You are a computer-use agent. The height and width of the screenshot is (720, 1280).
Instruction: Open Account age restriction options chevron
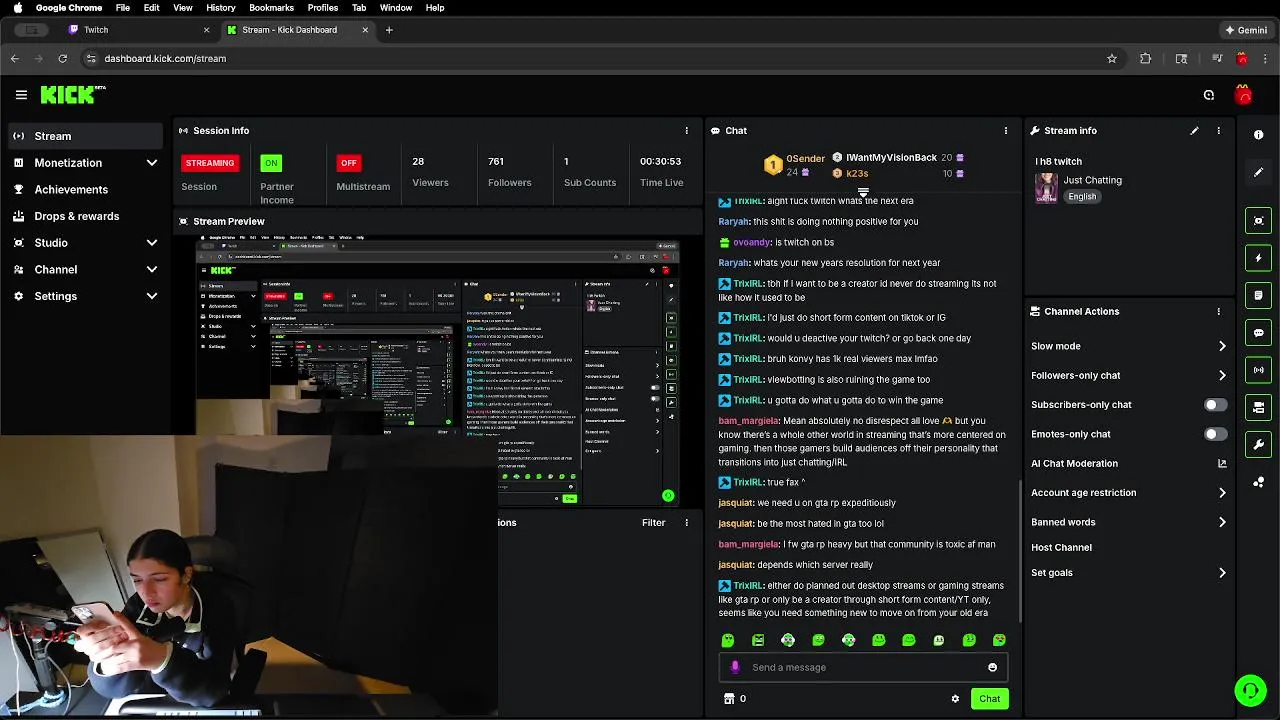1222,493
